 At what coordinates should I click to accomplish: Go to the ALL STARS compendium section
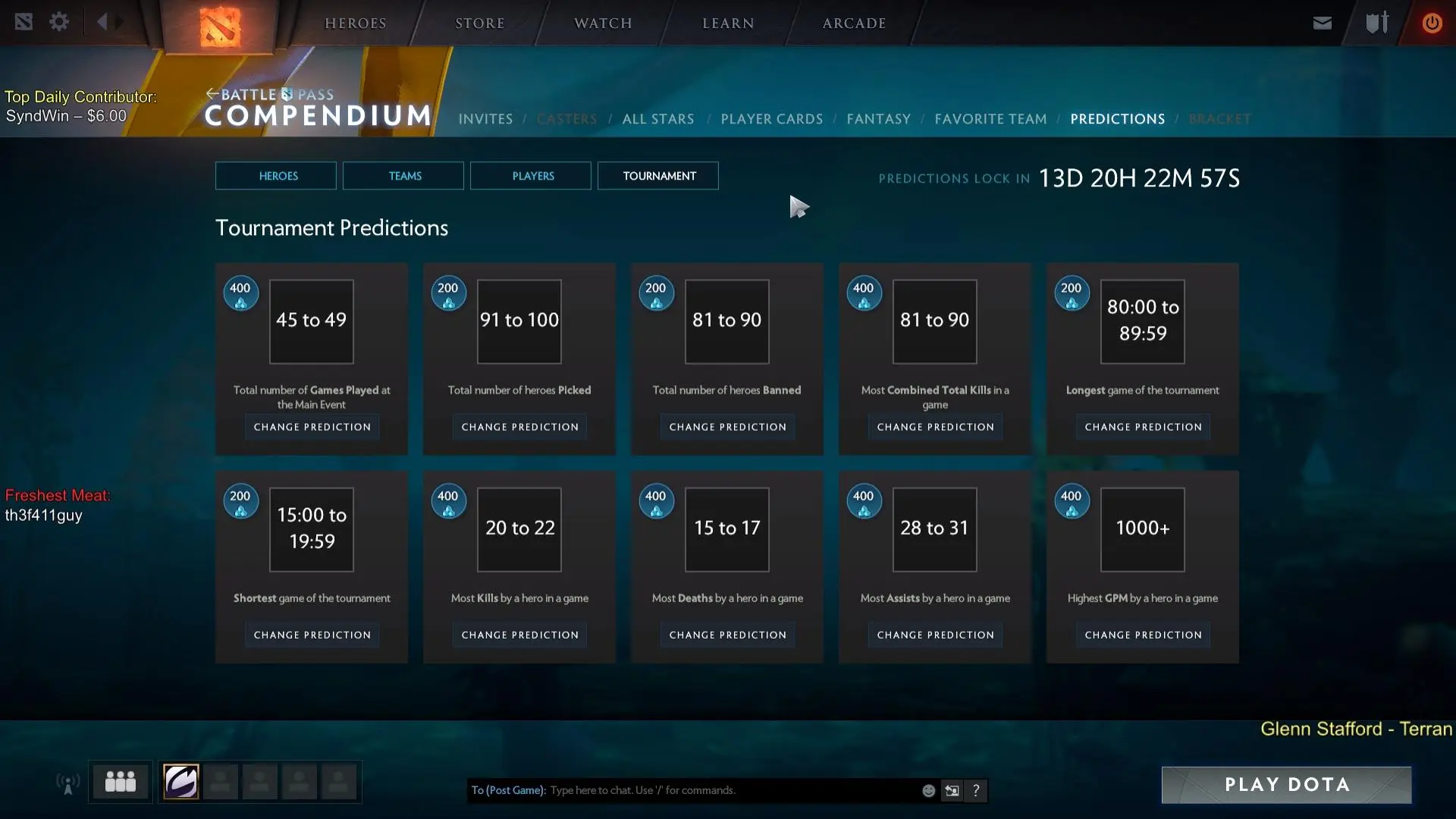tap(658, 119)
